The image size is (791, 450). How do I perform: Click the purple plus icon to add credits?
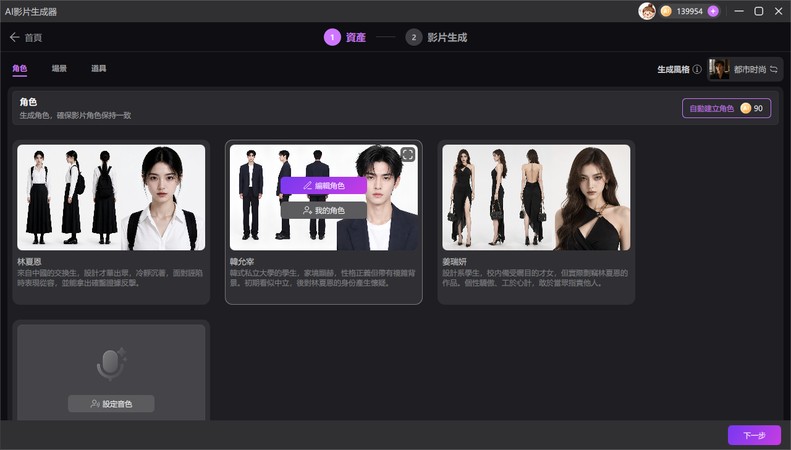713,11
